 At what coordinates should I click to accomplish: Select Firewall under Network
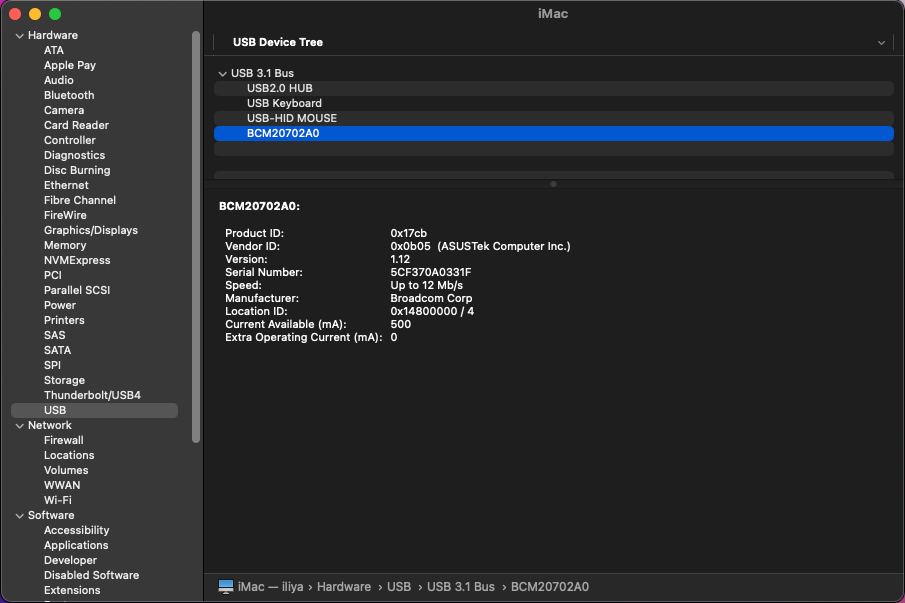click(x=63, y=440)
